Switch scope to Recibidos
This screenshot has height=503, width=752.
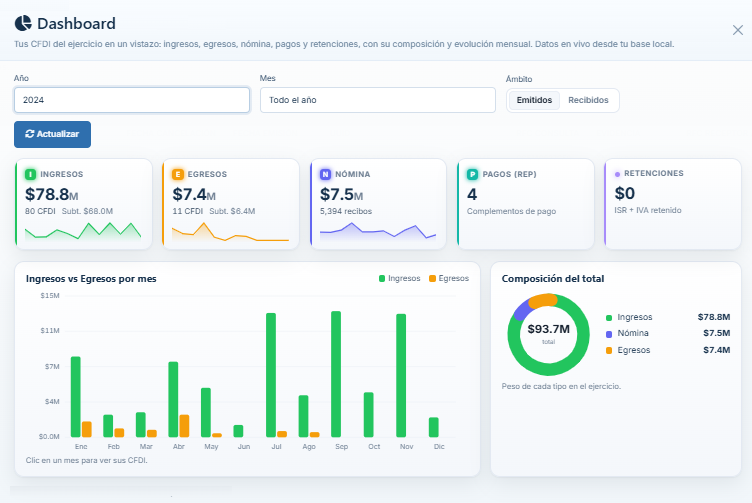coord(588,100)
